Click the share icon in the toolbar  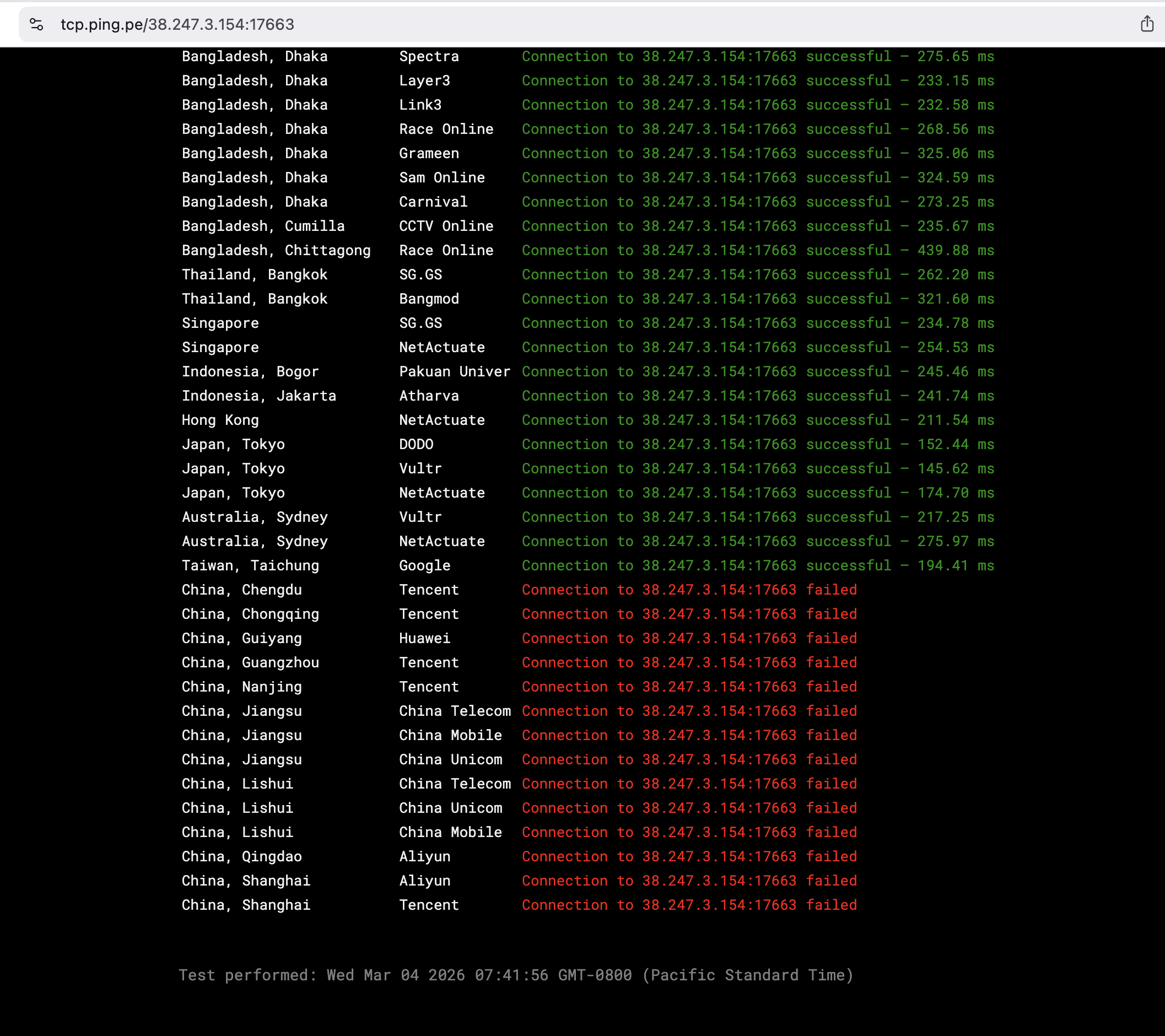coord(1147,24)
